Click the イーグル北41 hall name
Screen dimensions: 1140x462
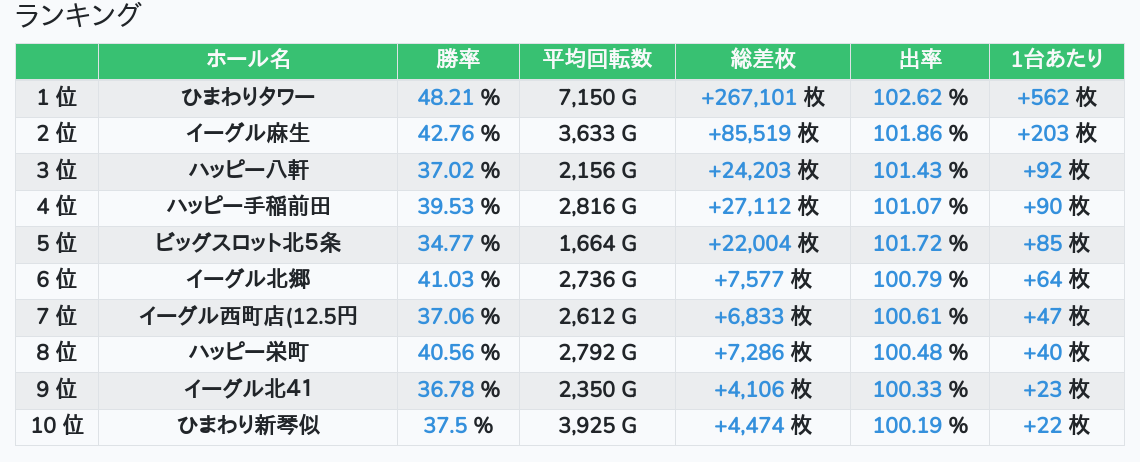coord(248,389)
